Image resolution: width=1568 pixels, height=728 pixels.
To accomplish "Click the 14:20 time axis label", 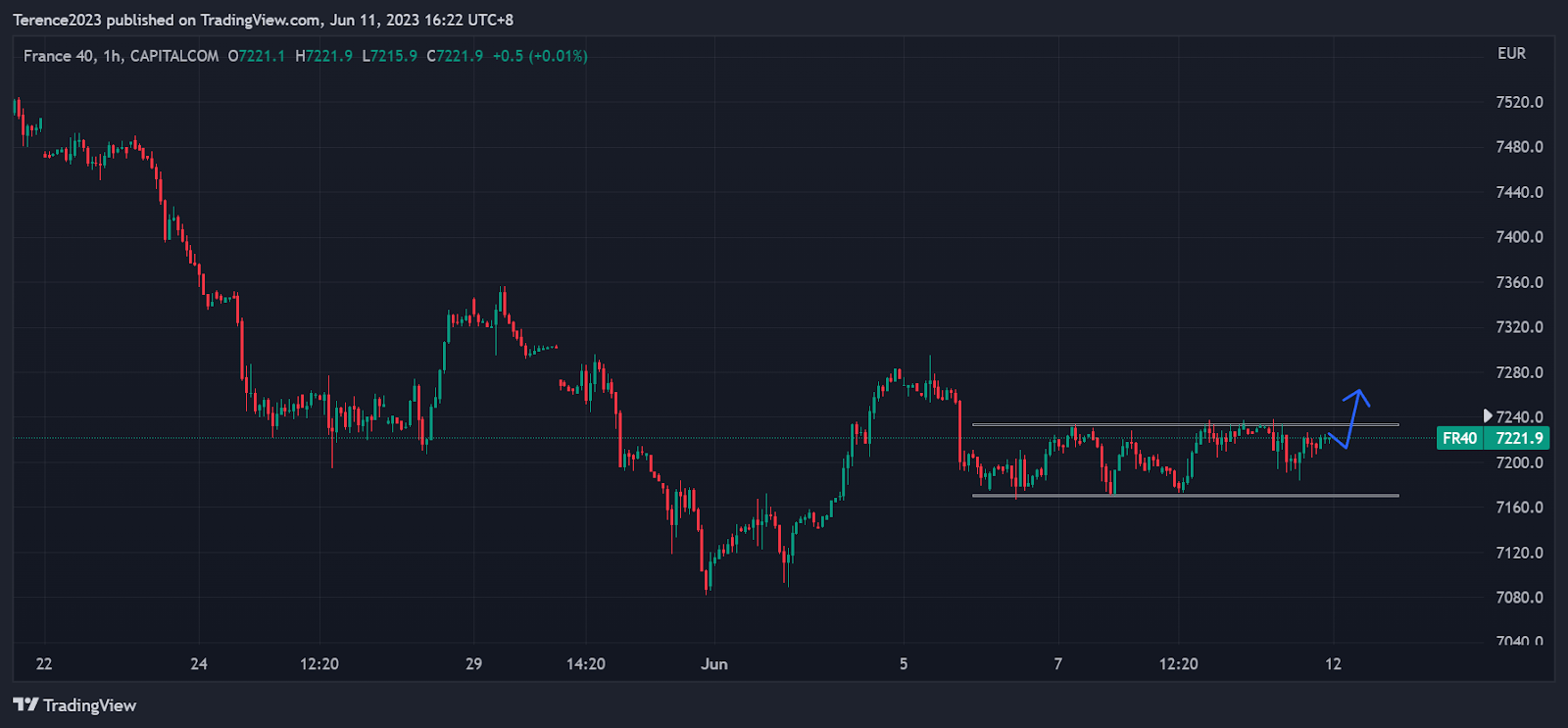I will click(x=586, y=664).
